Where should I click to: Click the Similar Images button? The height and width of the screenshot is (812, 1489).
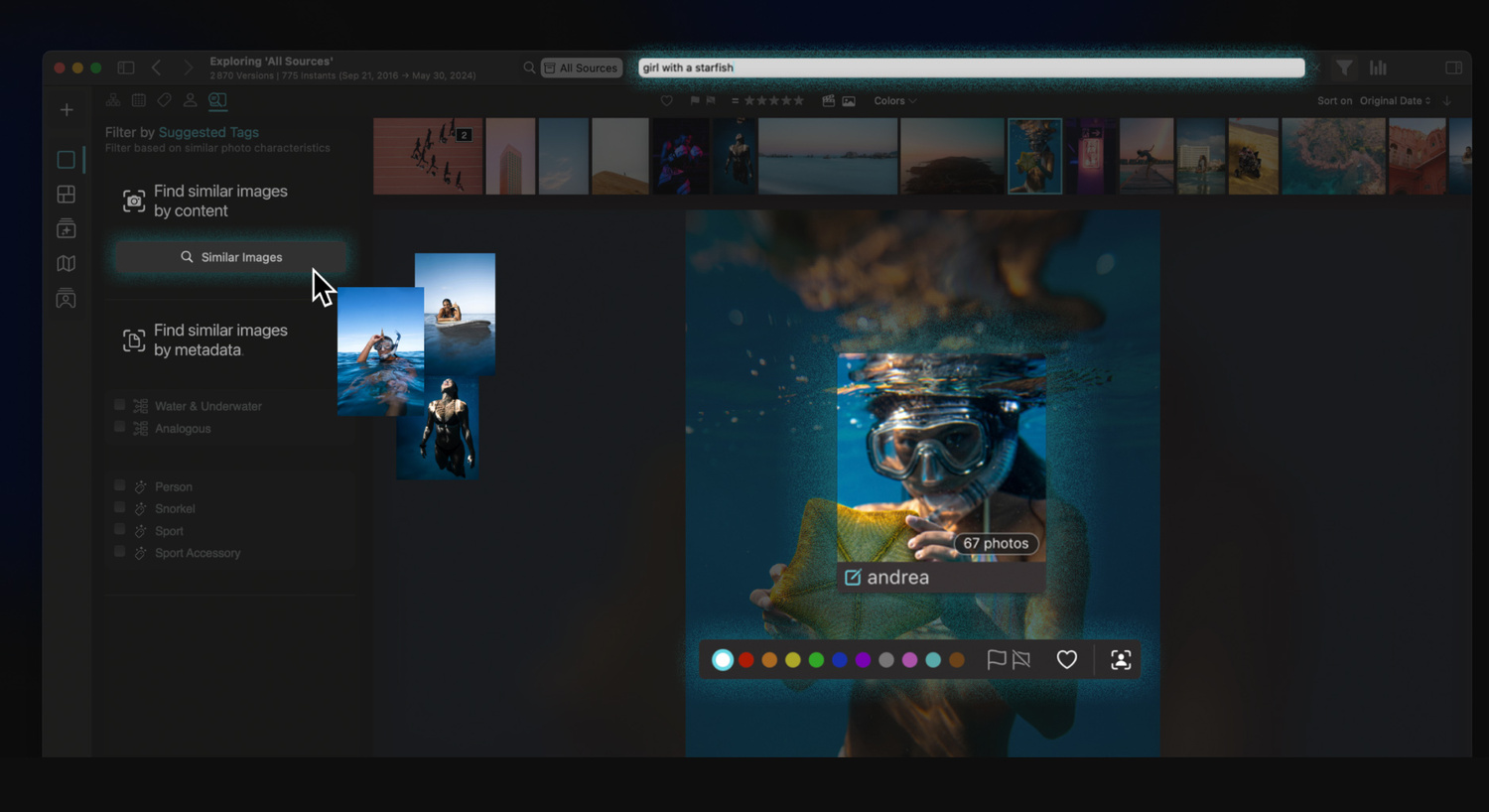(231, 257)
